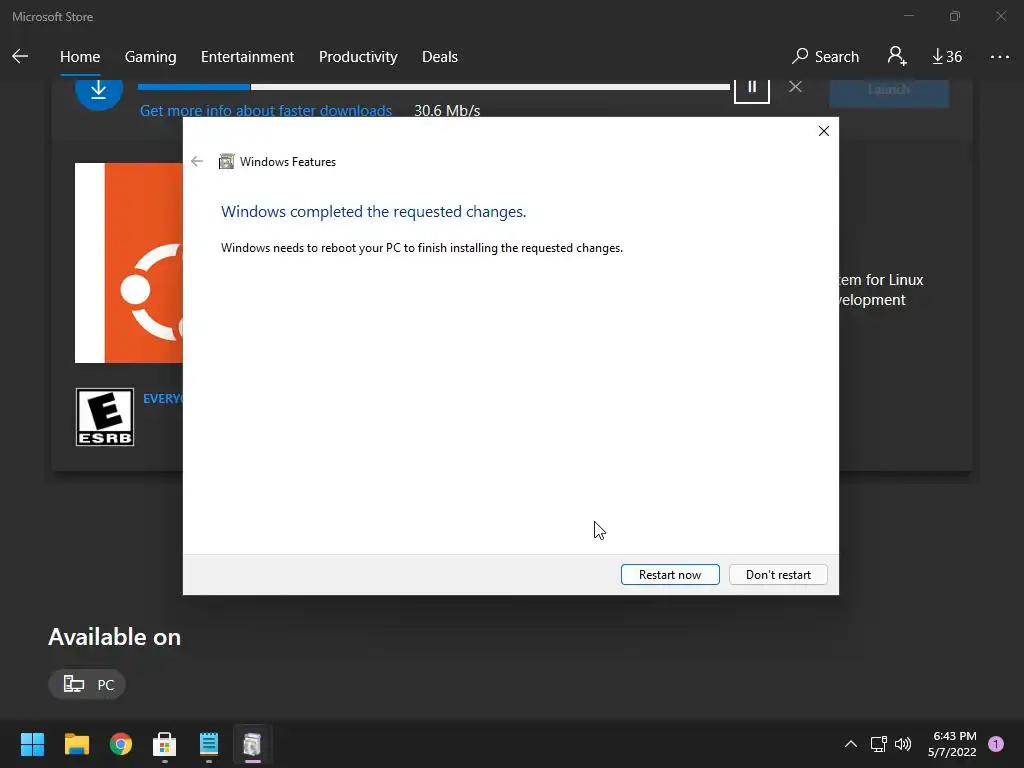Switch to the Gaming tab

click(x=150, y=57)
